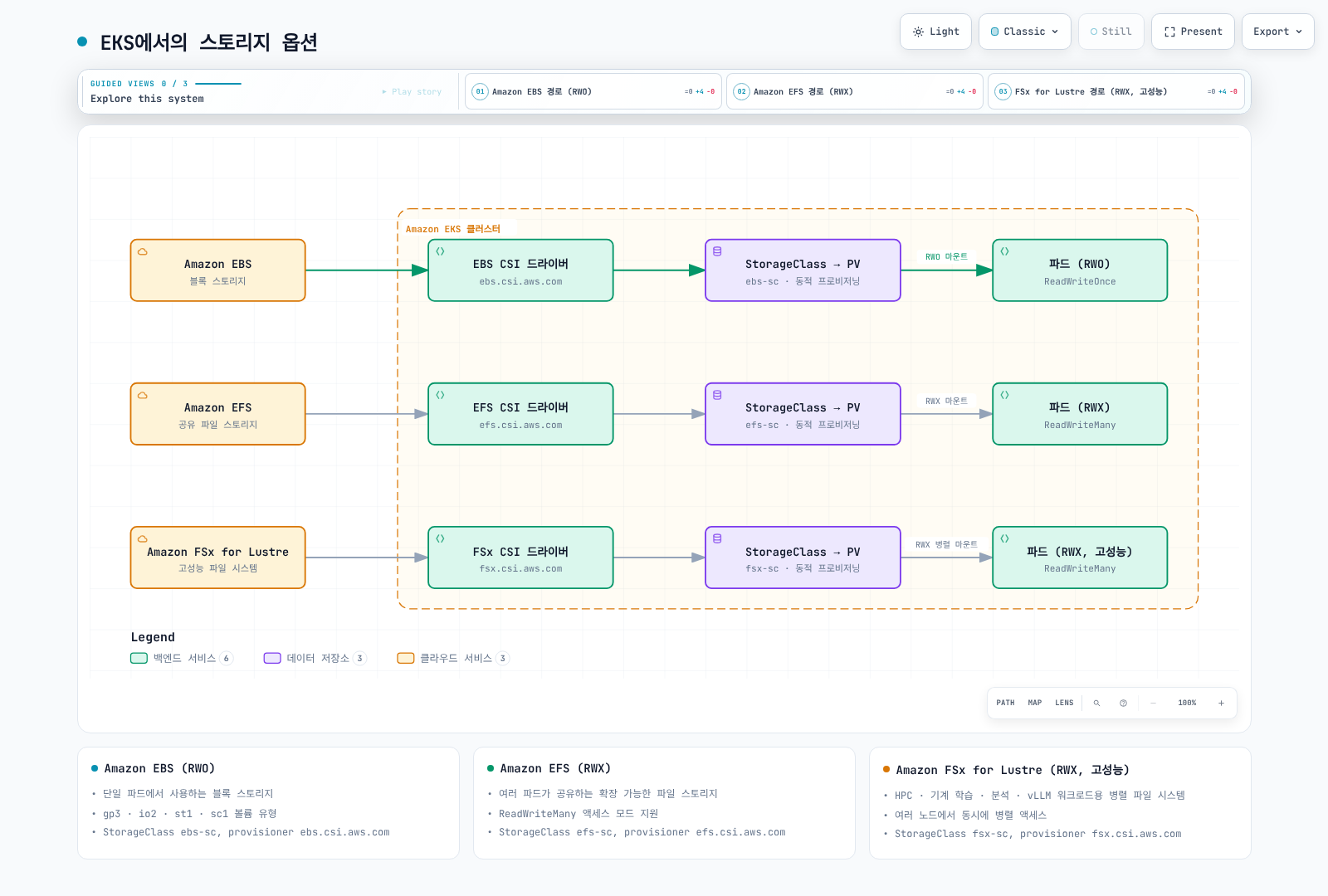Enter Present mode
This screenshot has height=896, width=1328.
[1193, 32]
